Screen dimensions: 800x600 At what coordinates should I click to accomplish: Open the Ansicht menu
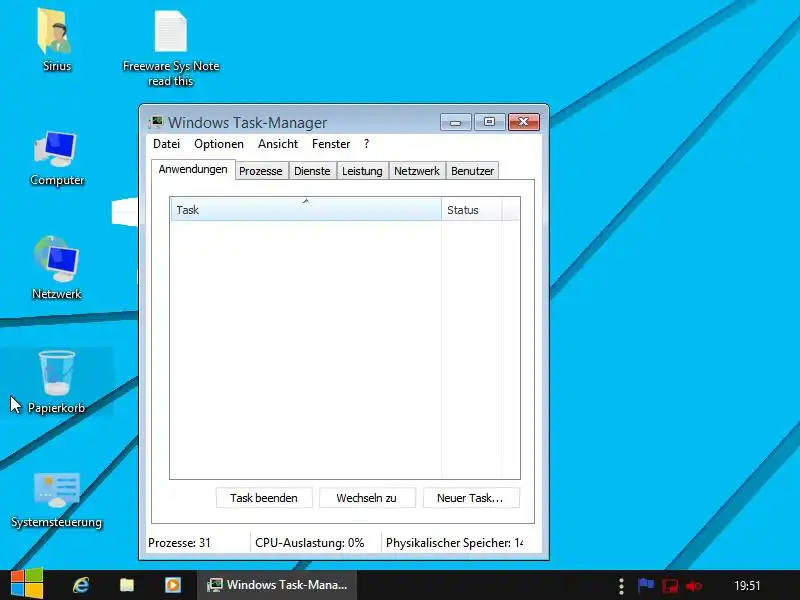278,144
